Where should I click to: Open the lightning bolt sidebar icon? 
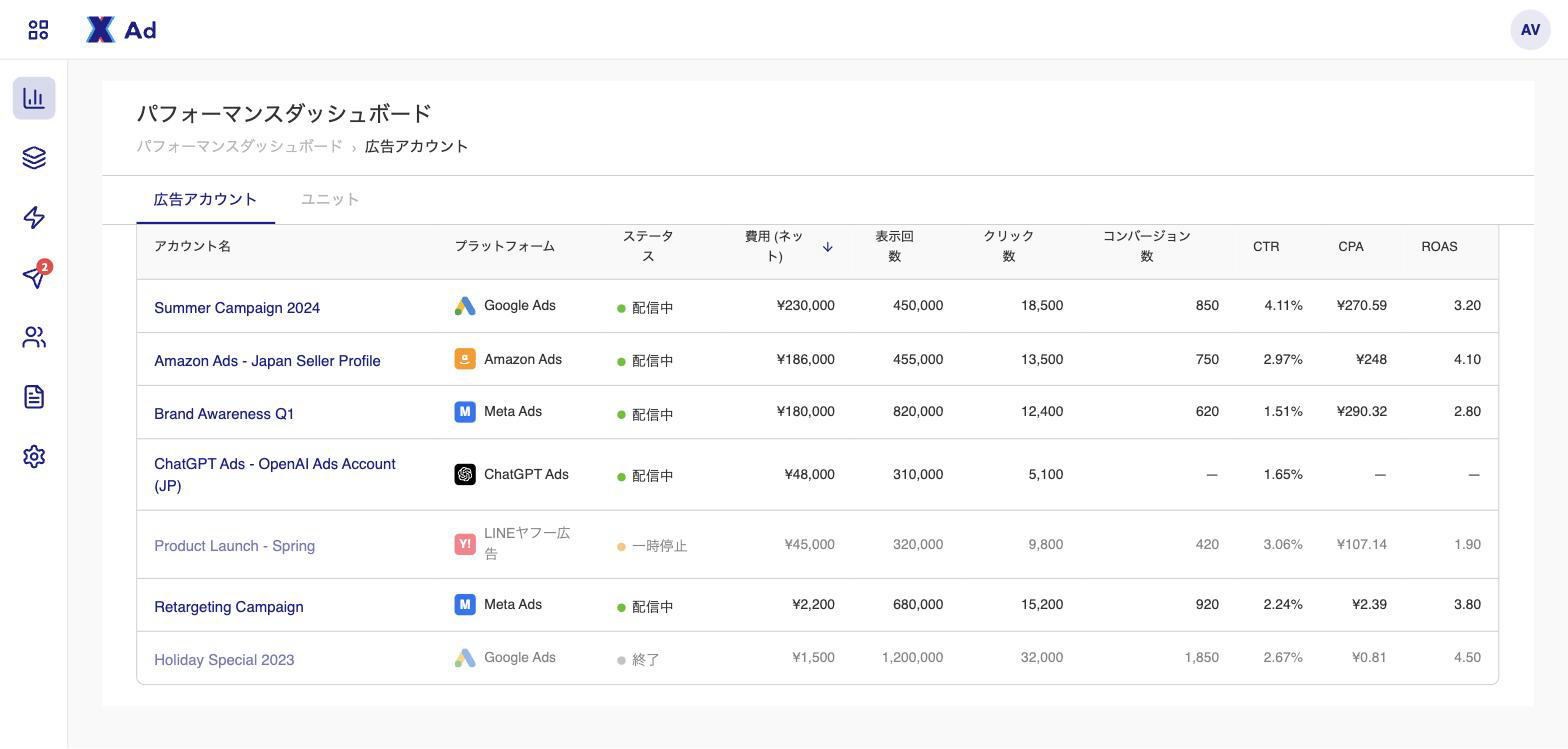(x=34, y=218)
